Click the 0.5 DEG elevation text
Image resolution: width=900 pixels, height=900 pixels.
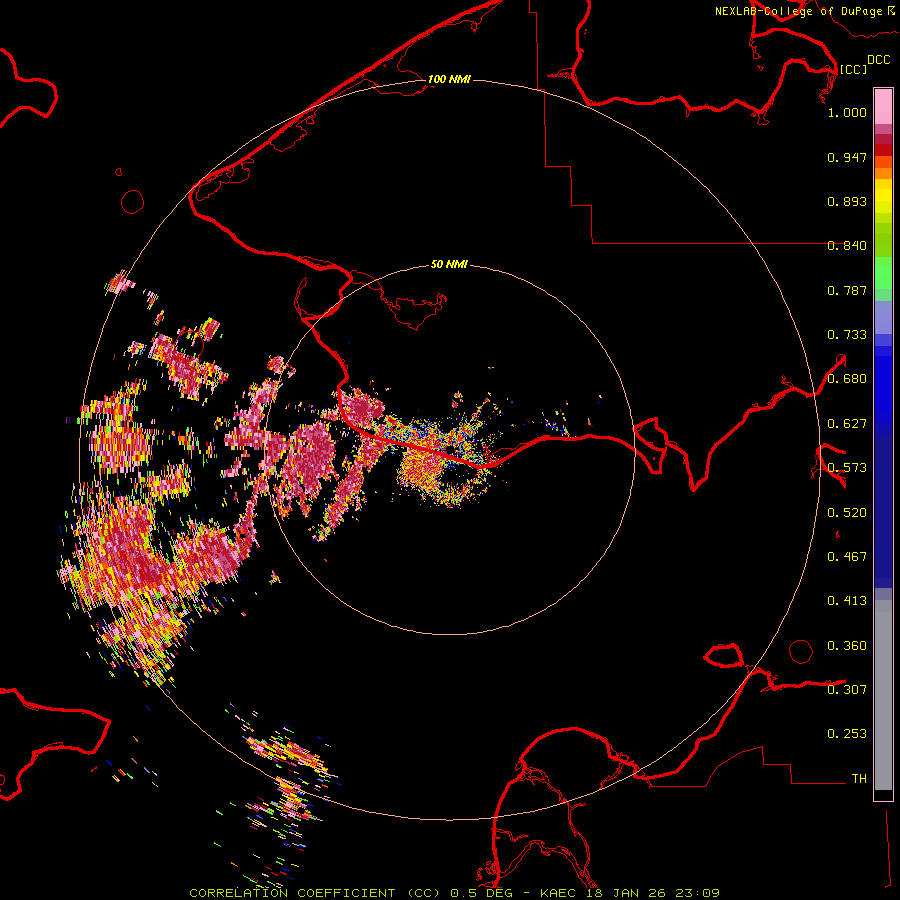483,893
